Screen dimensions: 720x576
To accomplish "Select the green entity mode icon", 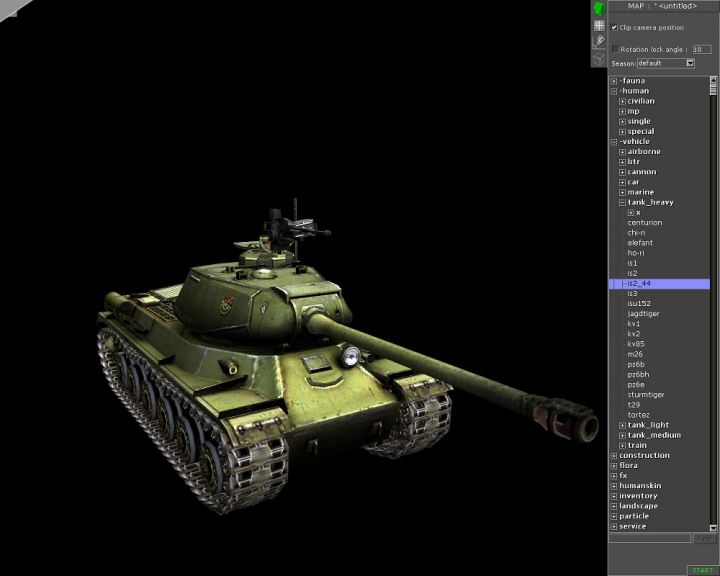I will [599, 8].
